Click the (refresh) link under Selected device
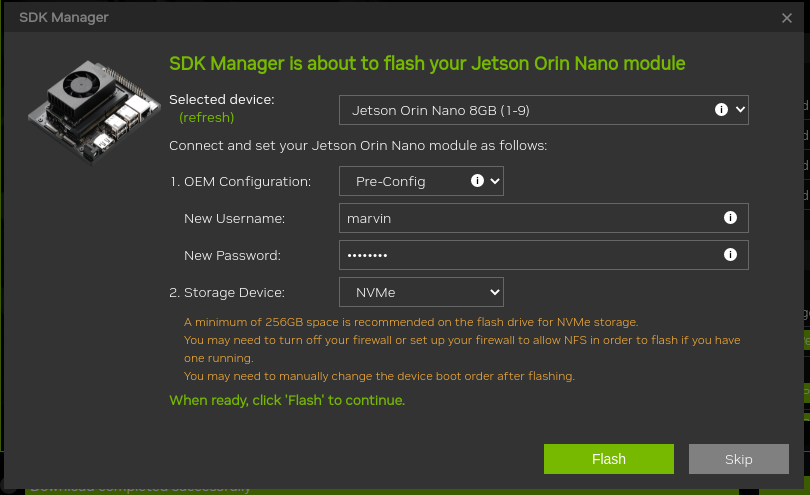 [206, 117]
